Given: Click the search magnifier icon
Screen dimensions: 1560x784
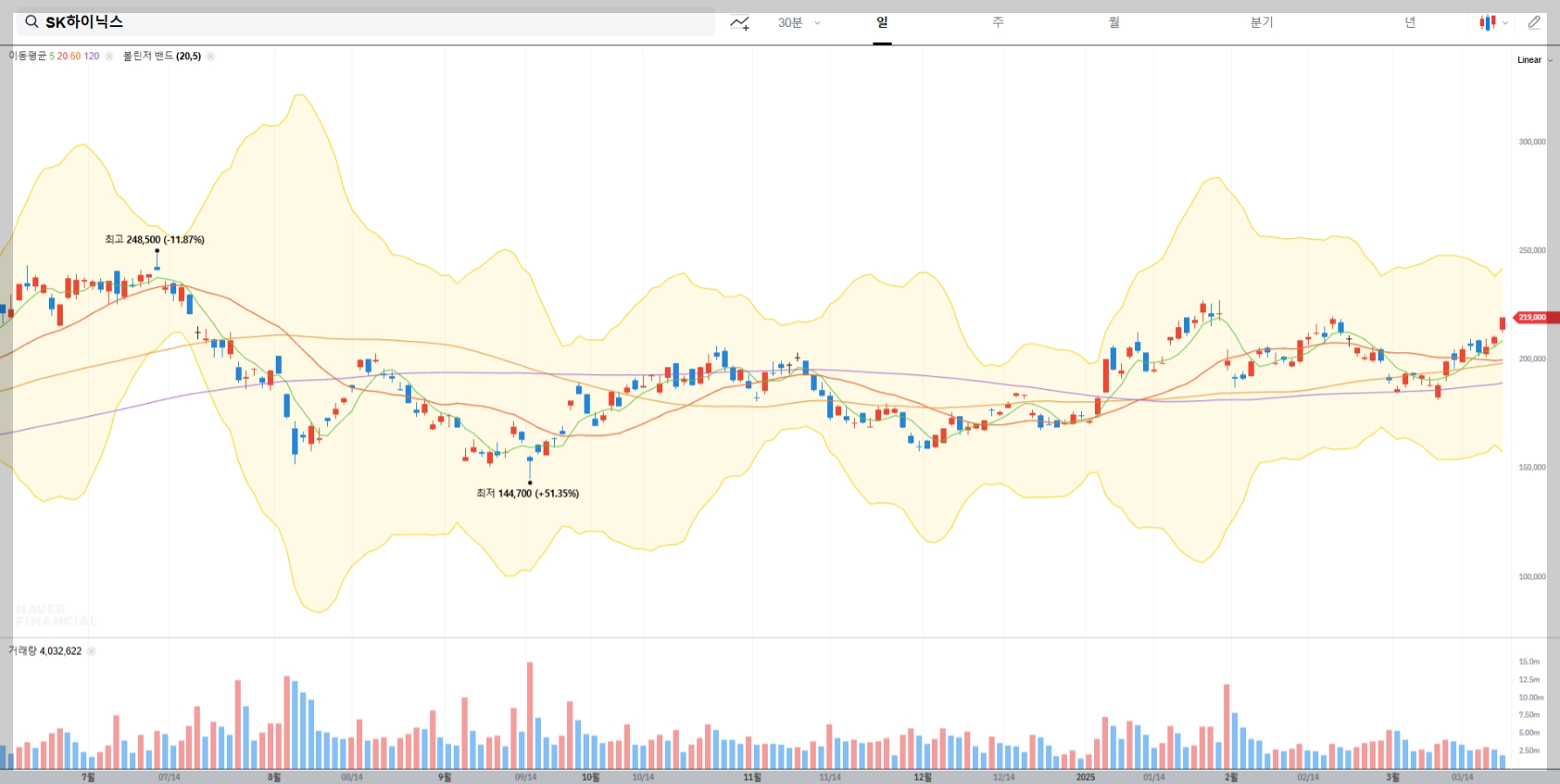Looking at the screenshot, I should coord(31,22).
